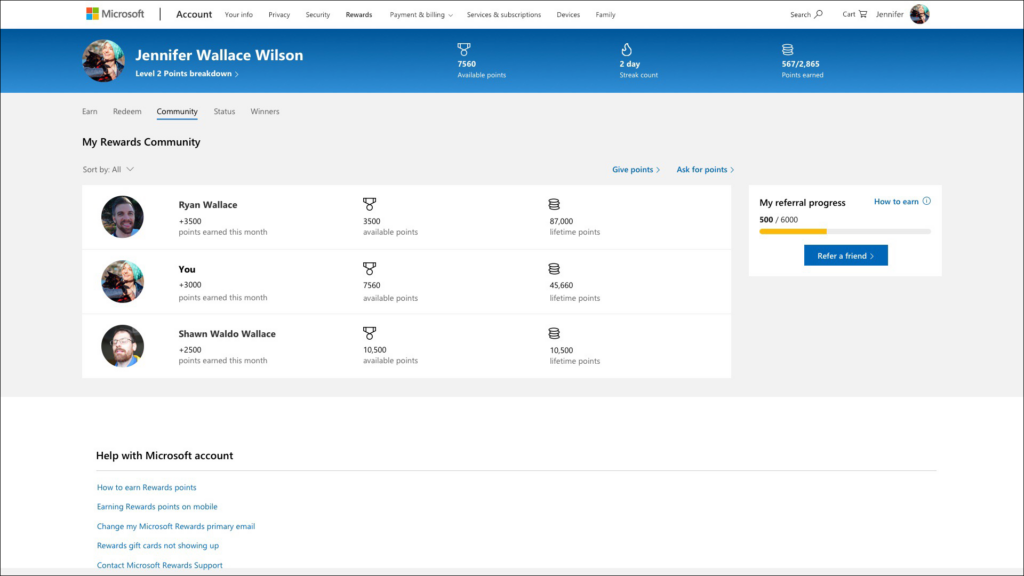Screen dimensions: 1024x576
Task: Open Contact Microsoft Rewards Support link
Action: [159, 565]
